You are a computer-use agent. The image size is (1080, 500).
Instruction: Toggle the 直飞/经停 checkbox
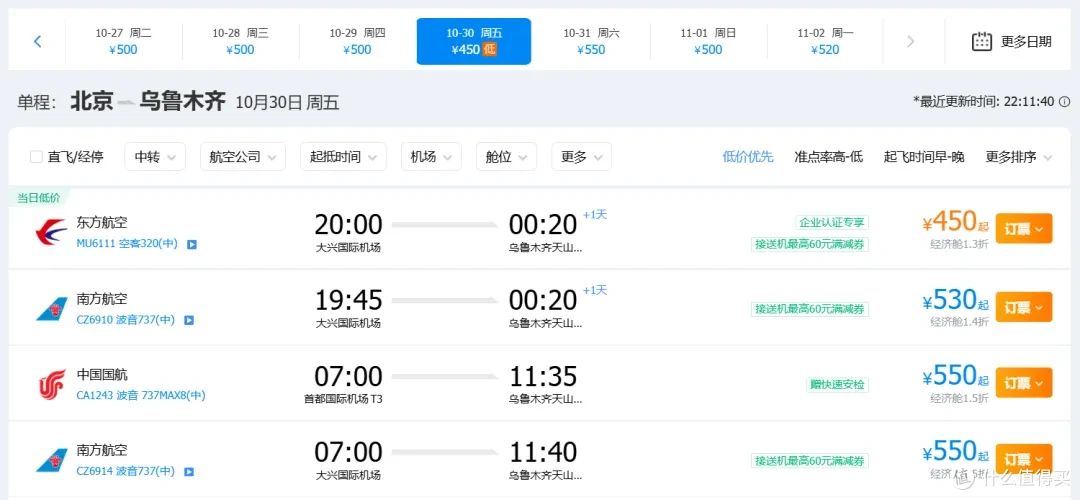(x=37, y=157)
